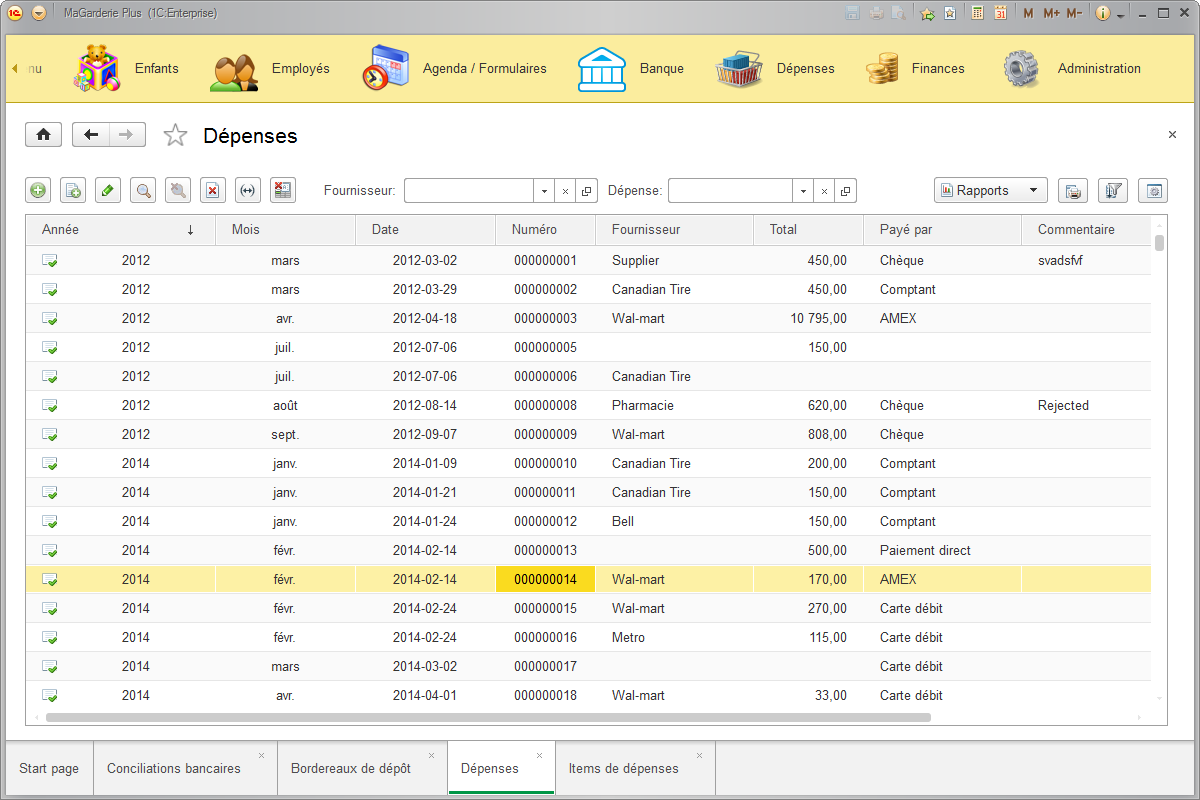Open advanced filter settings

point(1112,190)
